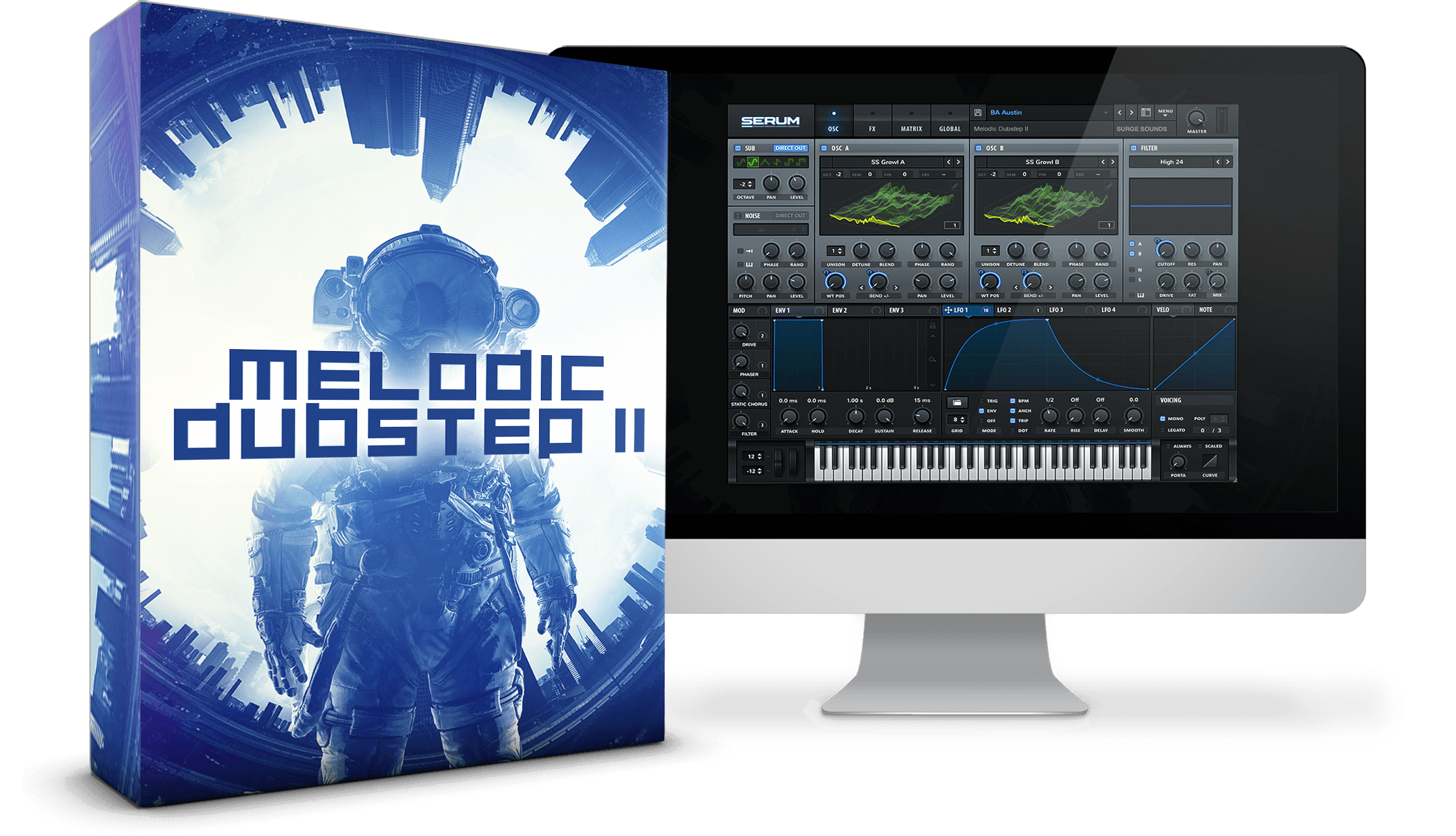Open the GLOBAL tab

click(x=949, y=120)
